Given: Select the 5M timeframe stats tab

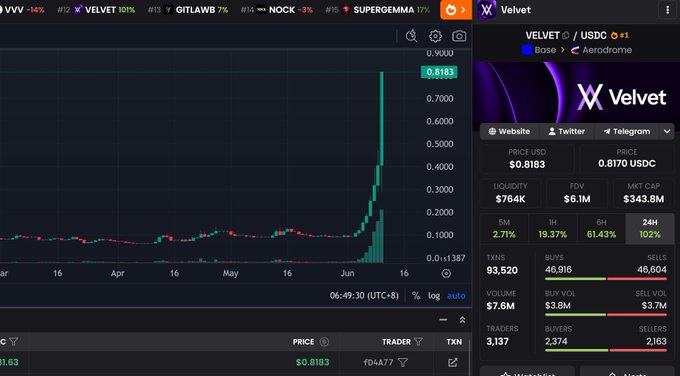Looking at the screenshot, I should coord(504,229).
